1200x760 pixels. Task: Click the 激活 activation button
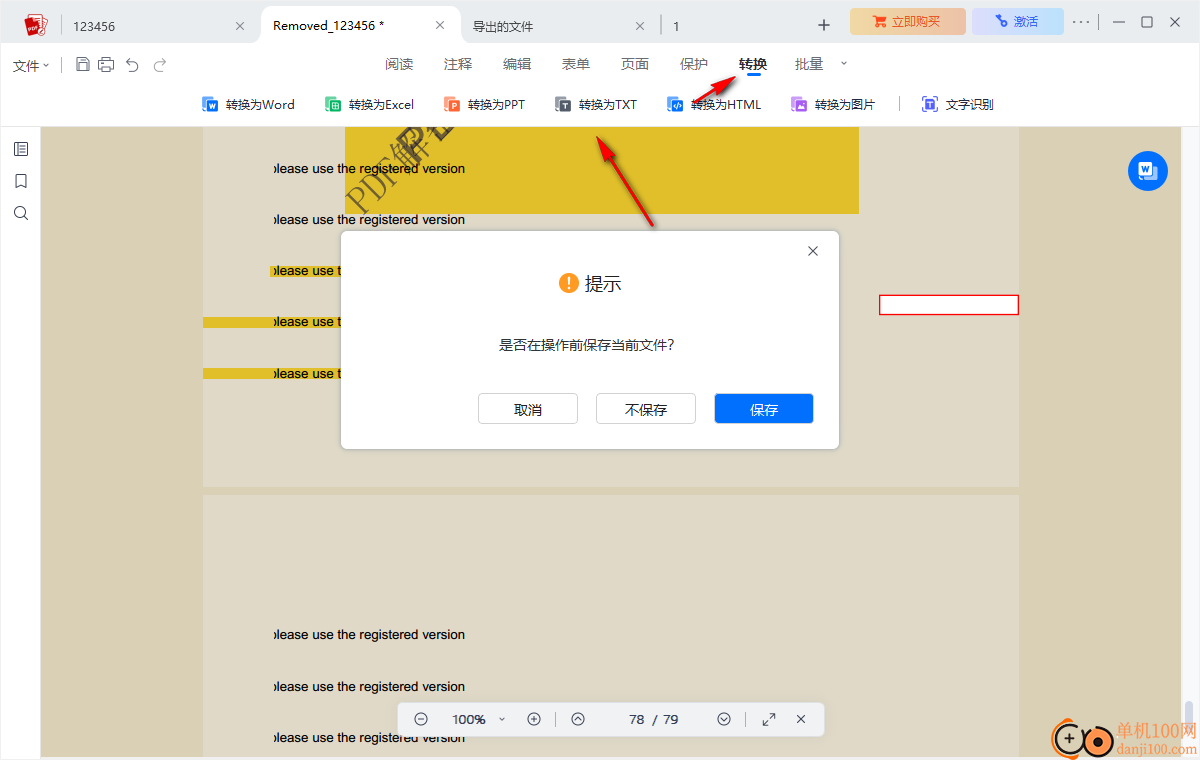pyautogui.click(x=1018, y=22)
